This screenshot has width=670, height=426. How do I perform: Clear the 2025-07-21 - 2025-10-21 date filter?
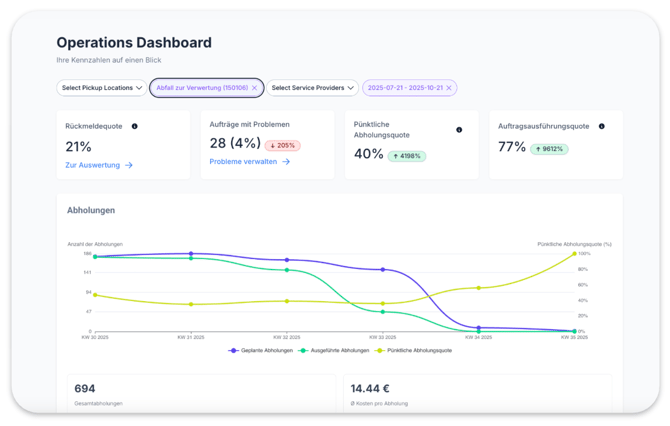(449, 88)
